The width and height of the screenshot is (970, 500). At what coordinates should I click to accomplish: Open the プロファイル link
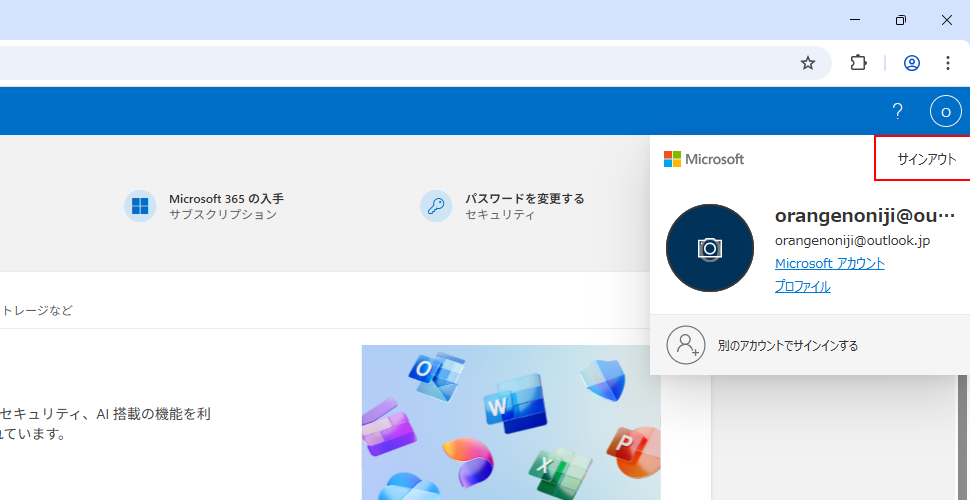[802, 287]
